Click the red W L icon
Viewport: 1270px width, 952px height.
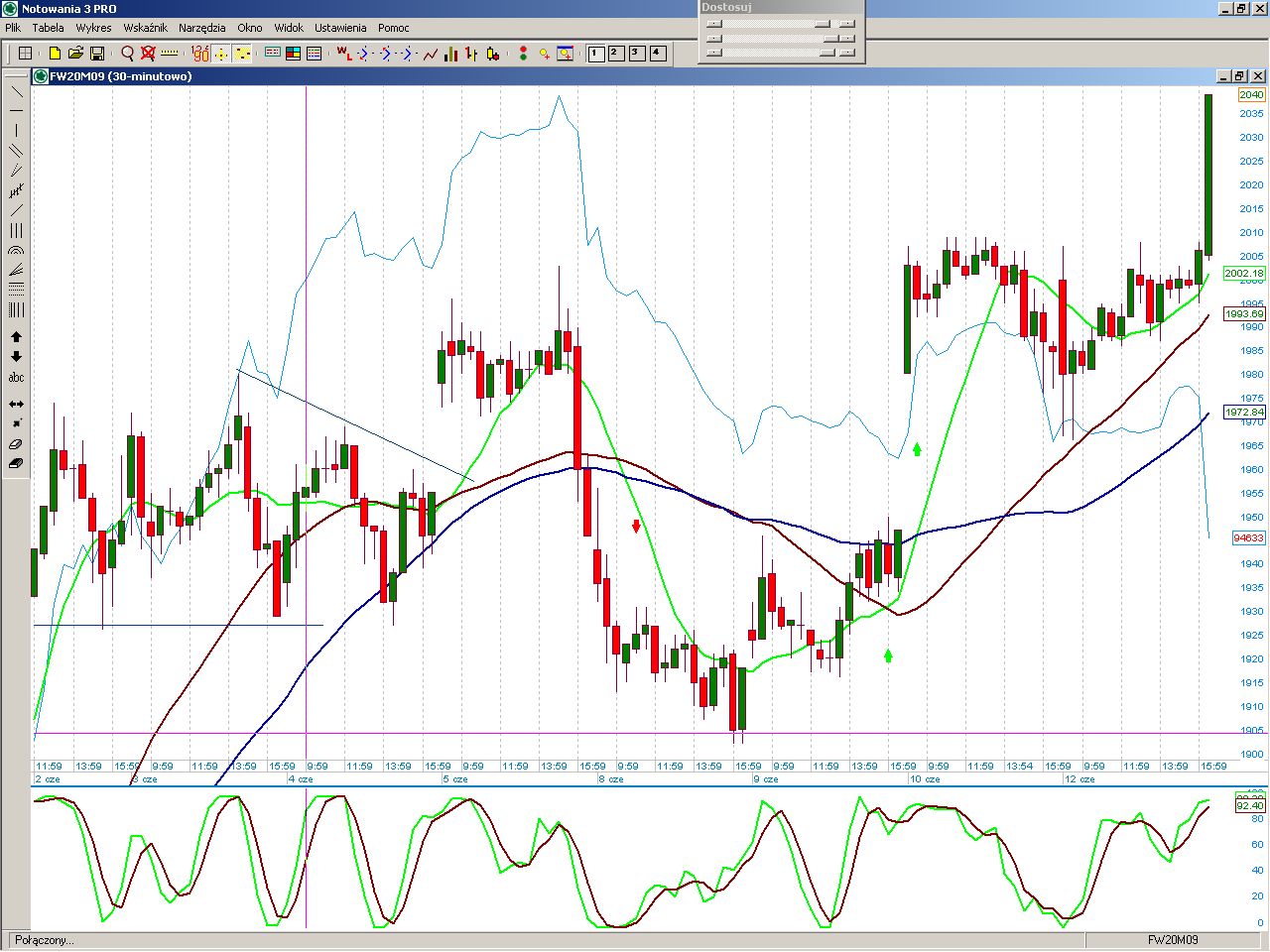[343, 54]
